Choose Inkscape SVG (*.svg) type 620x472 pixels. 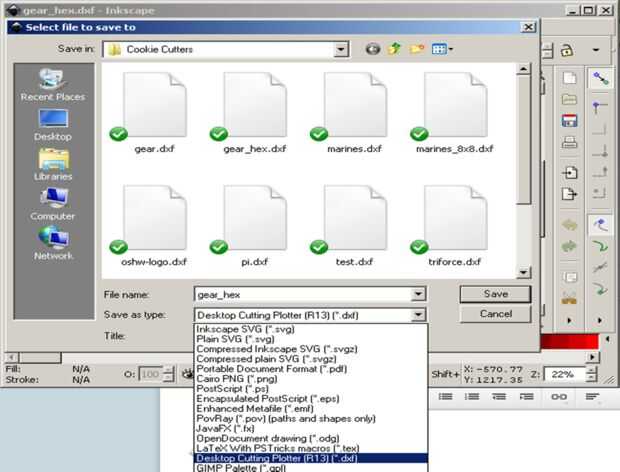(x=311, y=329)
